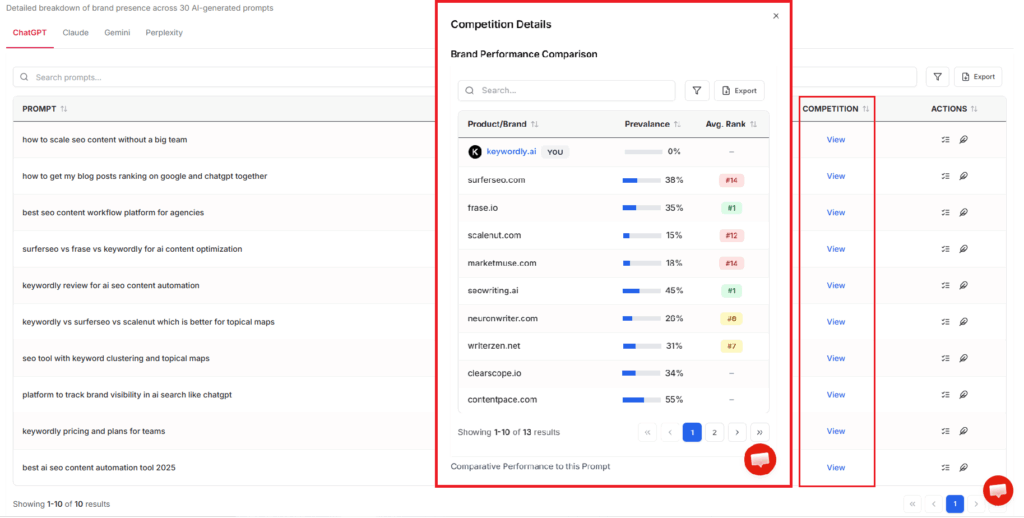Click feather icon for 'surferseo vs frase' row
This screenshot has height=518, width=1024.
pyautogui.click(x=963, y=249)
